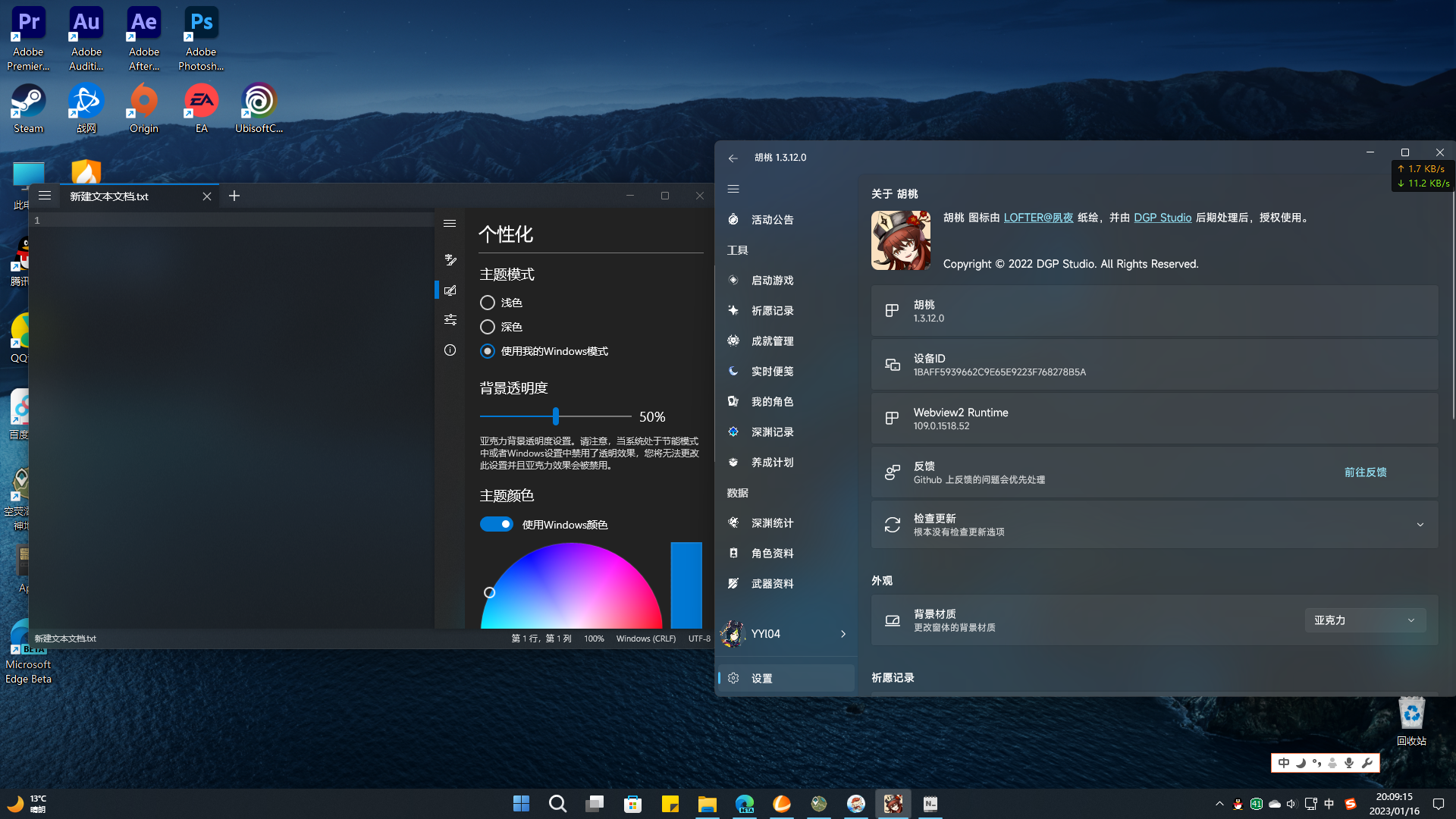Open the 亚克力 background material dropdown

click(1364, 620)
